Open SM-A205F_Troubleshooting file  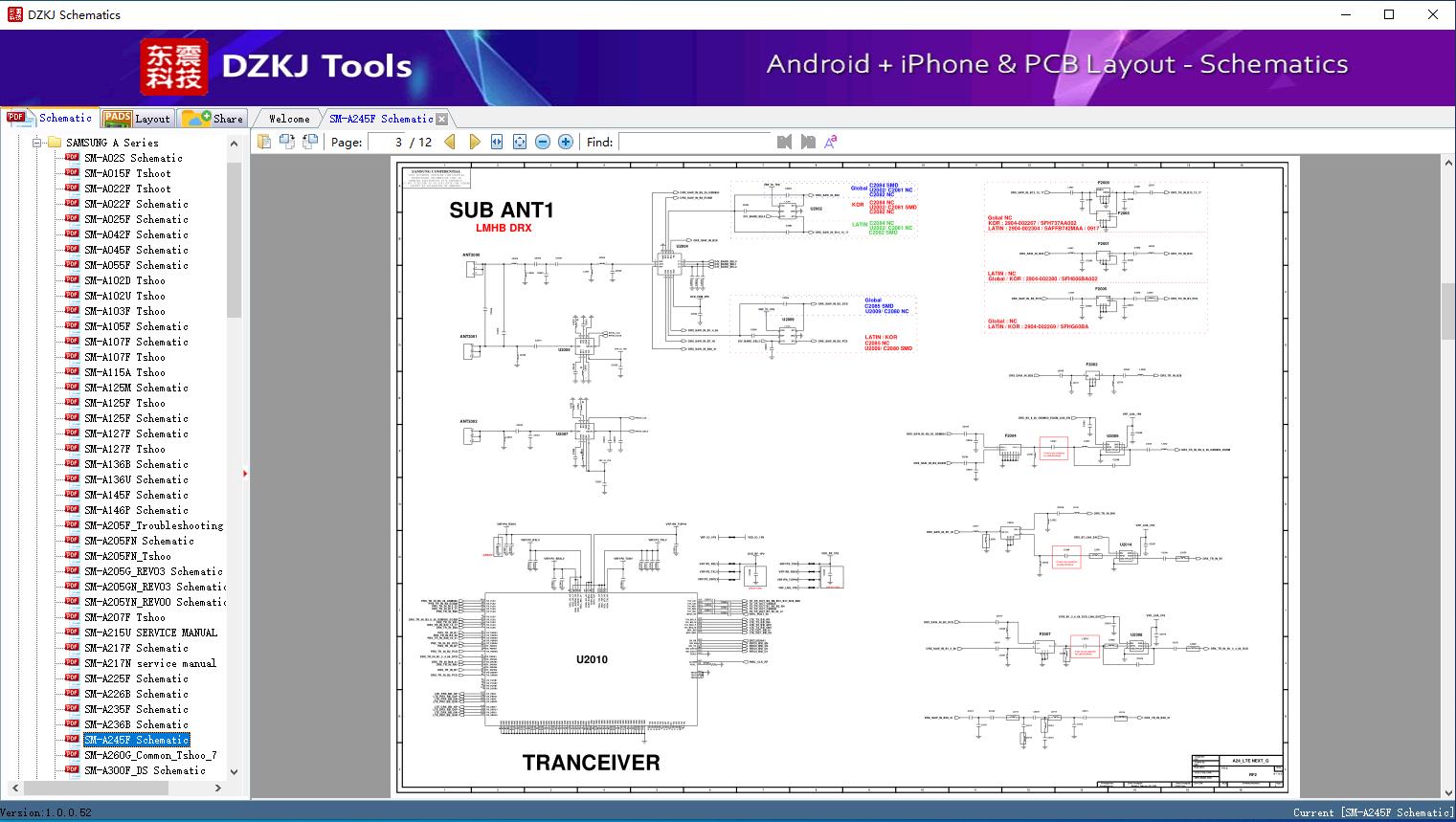coord(153,525)
